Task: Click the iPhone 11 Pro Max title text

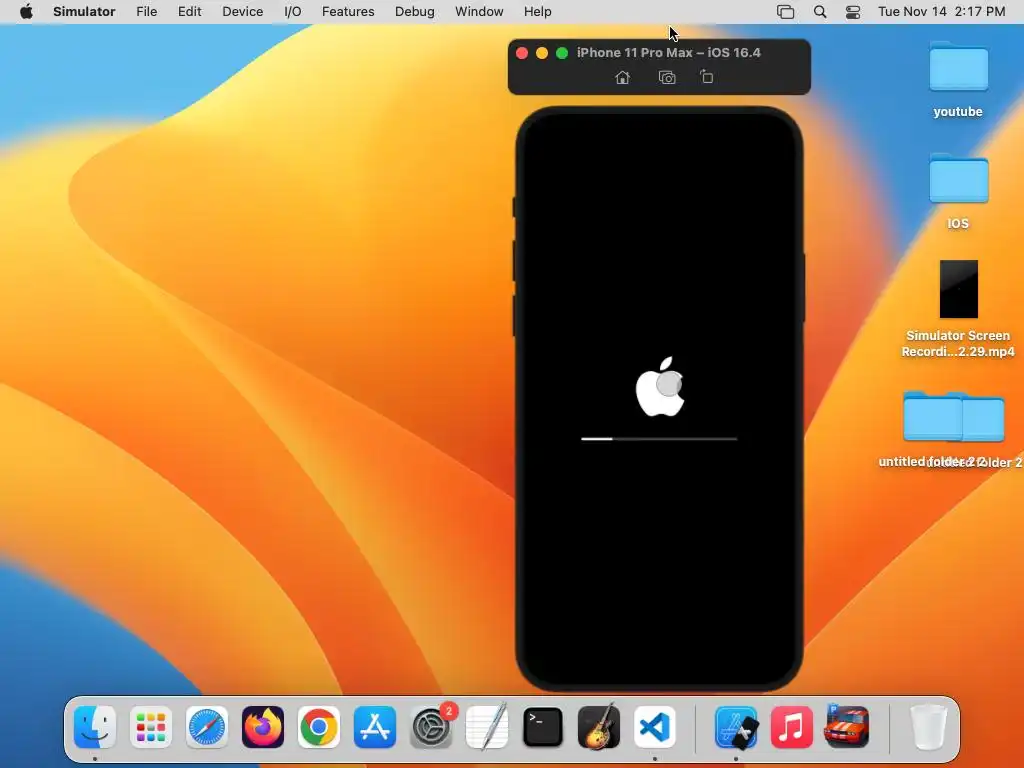Action: coord(669,53)
